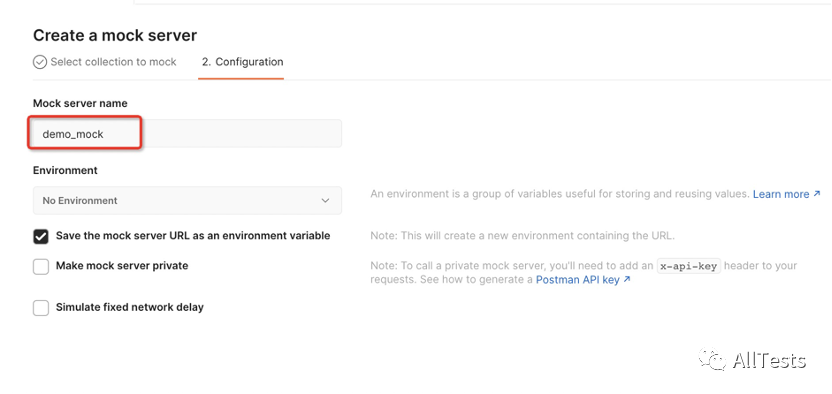Click the completed-step checkmark circle icon
Viewport: 832px width, 394px height.
pos(40,62)
